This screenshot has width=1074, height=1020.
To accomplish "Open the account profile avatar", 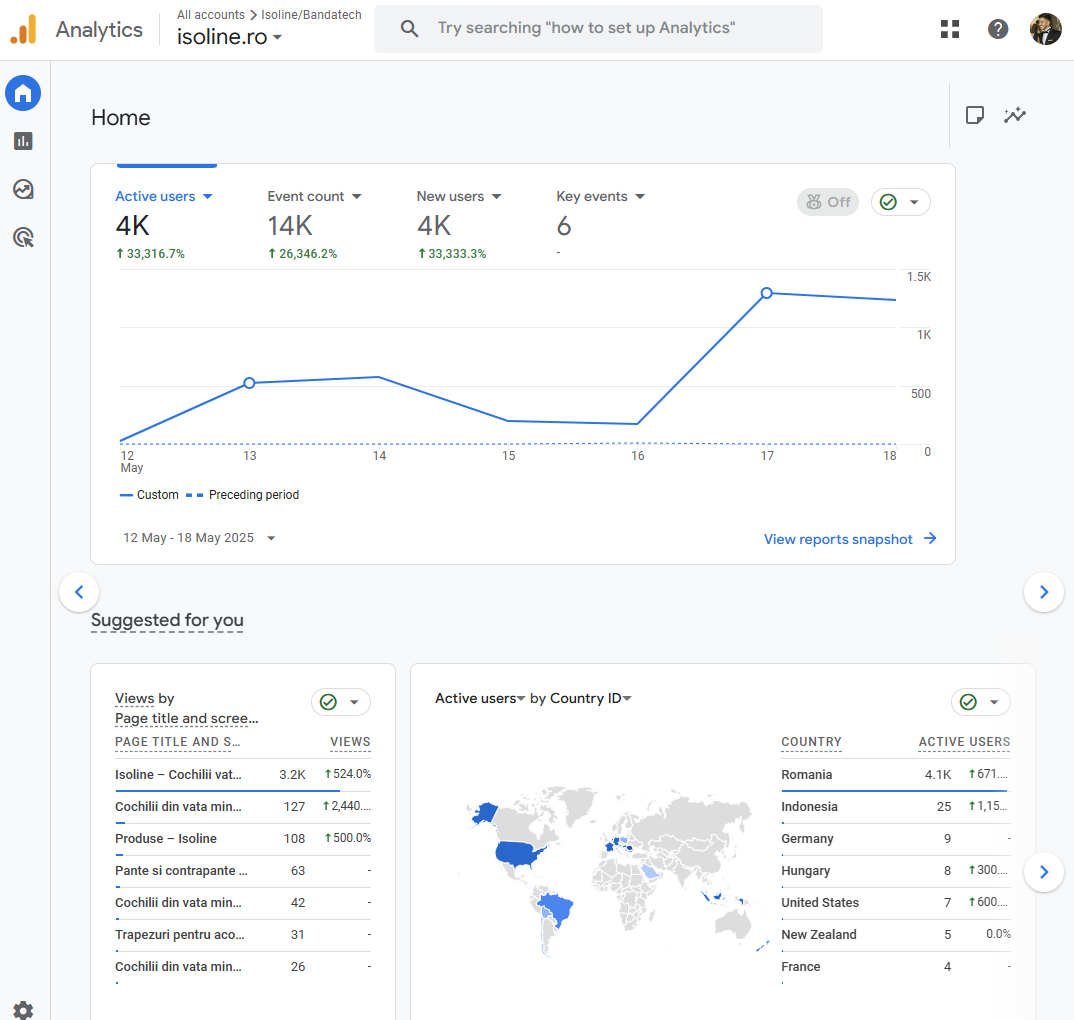I will [x=1045, y=29].
